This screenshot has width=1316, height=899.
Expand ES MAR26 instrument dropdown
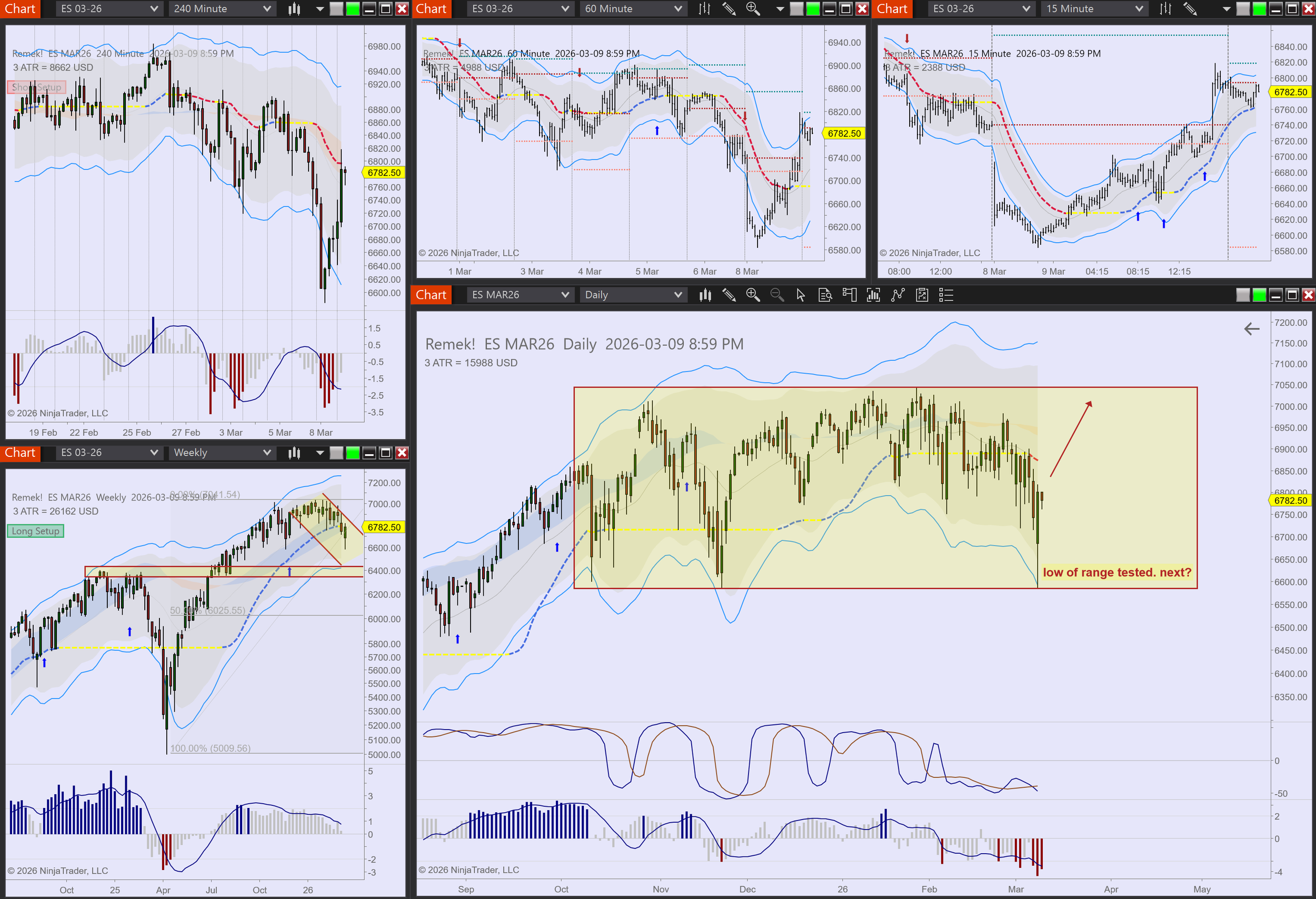click(519, 295)
